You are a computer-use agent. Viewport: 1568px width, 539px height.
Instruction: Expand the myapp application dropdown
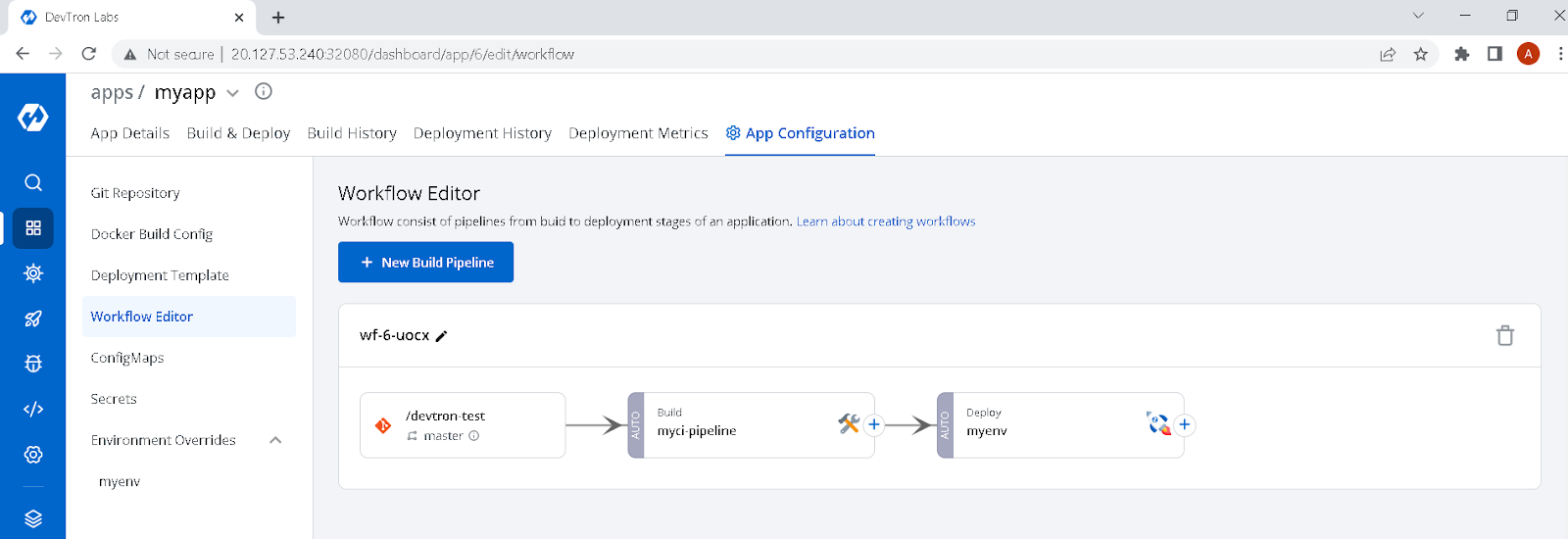(232, 93)
